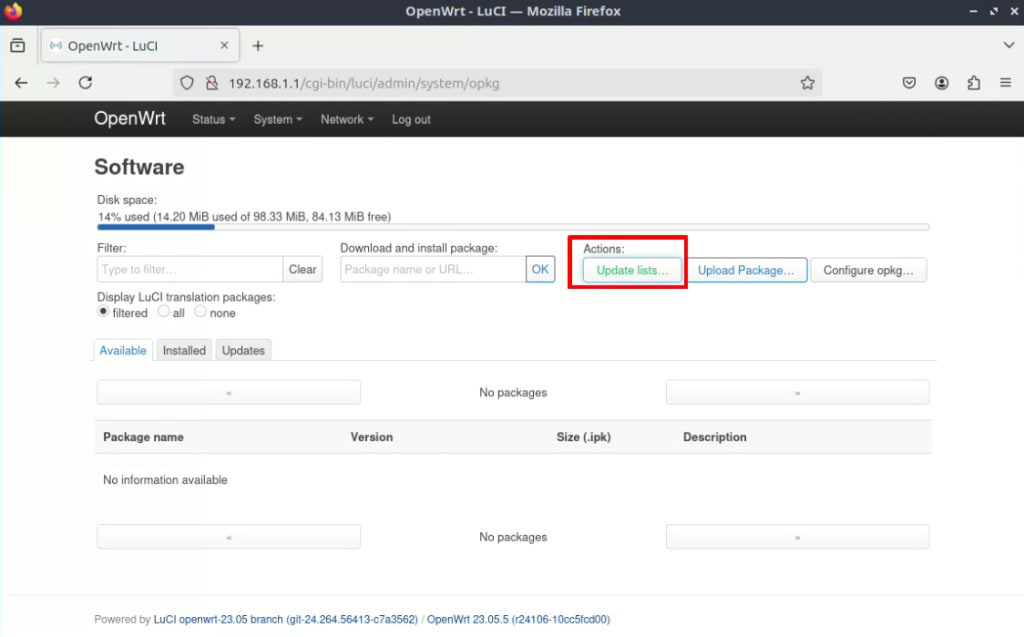Click the OpenWrt brand logo text
The width and height of the screenshot is (1024, 637).
coord(129,118)
